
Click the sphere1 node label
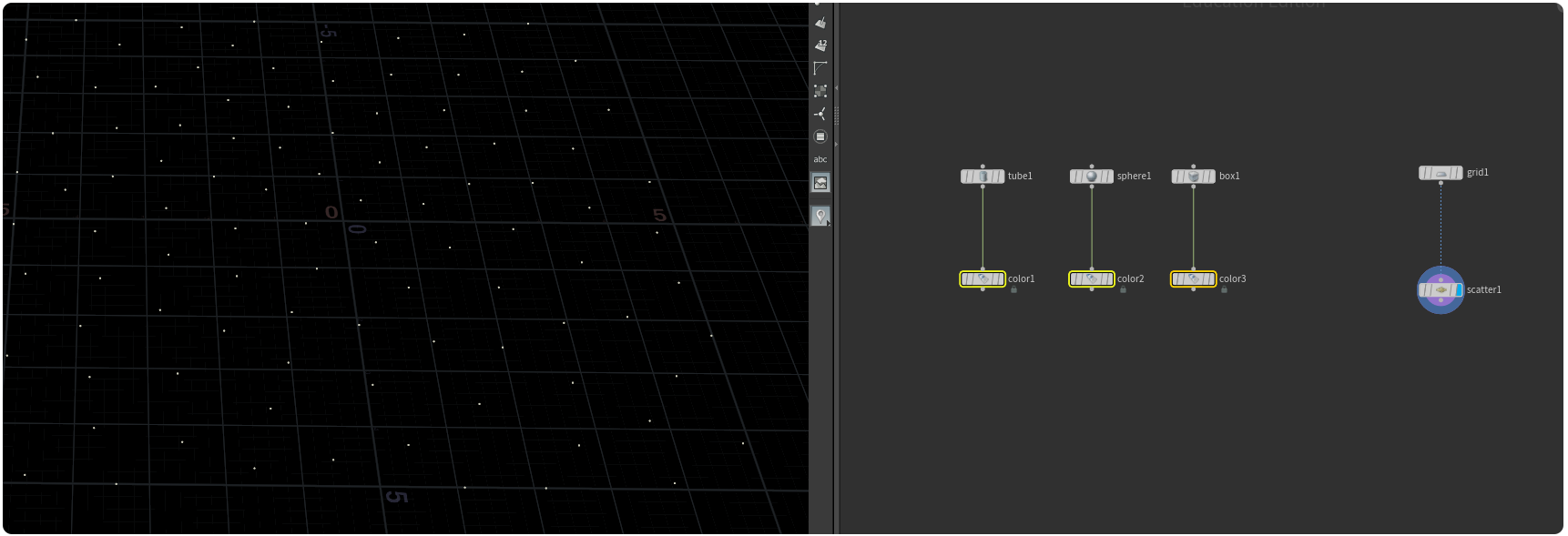click(1134, 177)
